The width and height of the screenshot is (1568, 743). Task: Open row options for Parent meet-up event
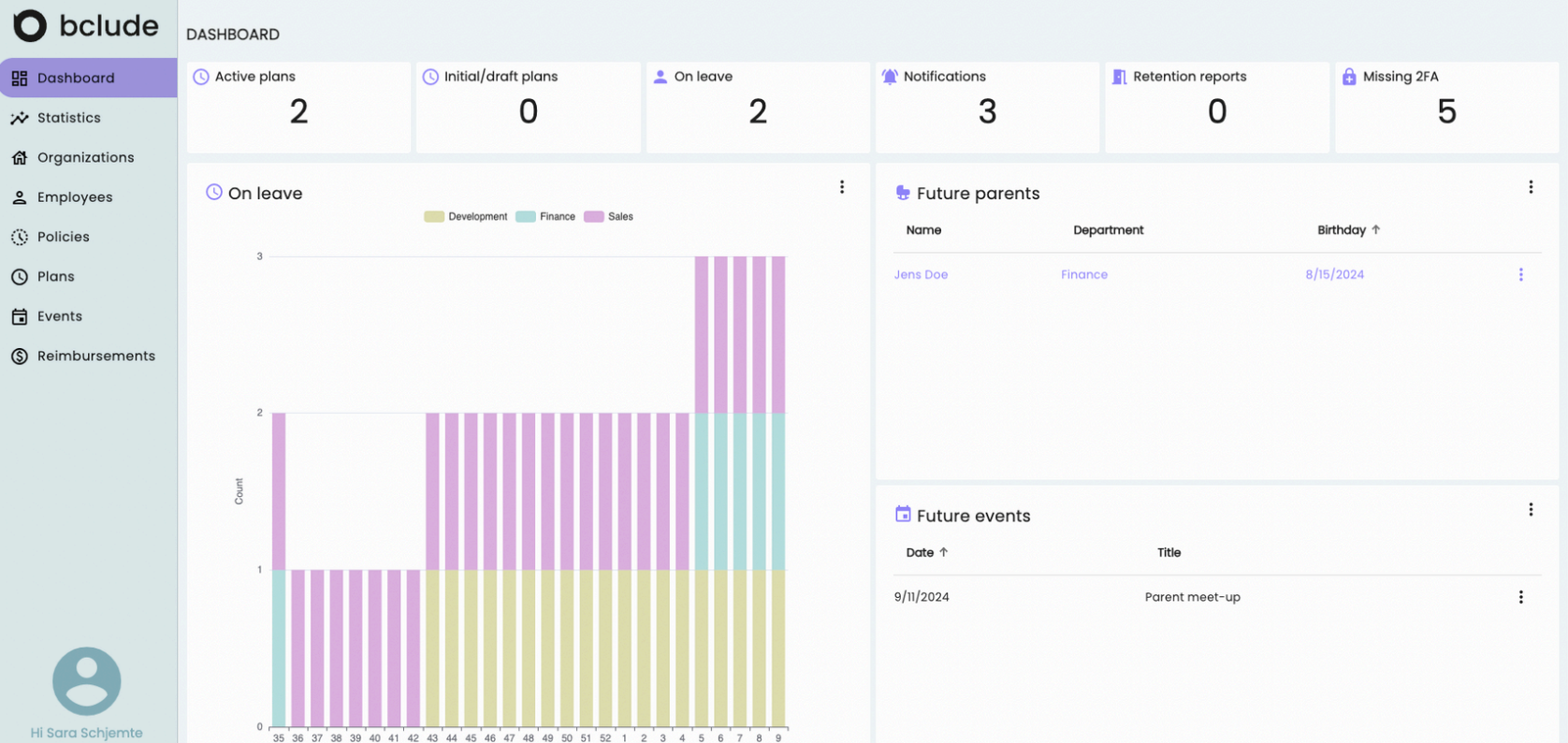click(1520, 597)
